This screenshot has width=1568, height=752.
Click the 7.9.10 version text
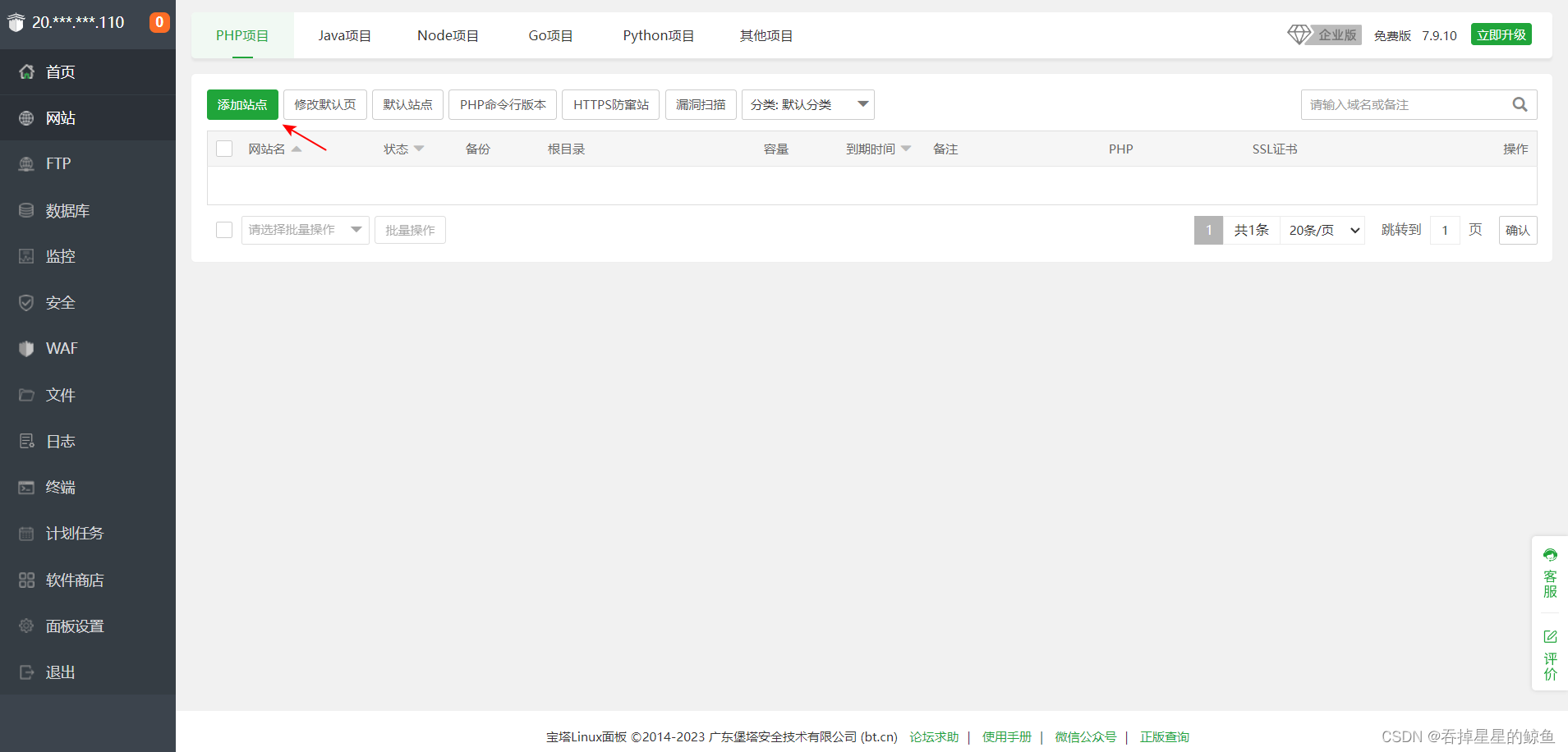point(1439,35)
